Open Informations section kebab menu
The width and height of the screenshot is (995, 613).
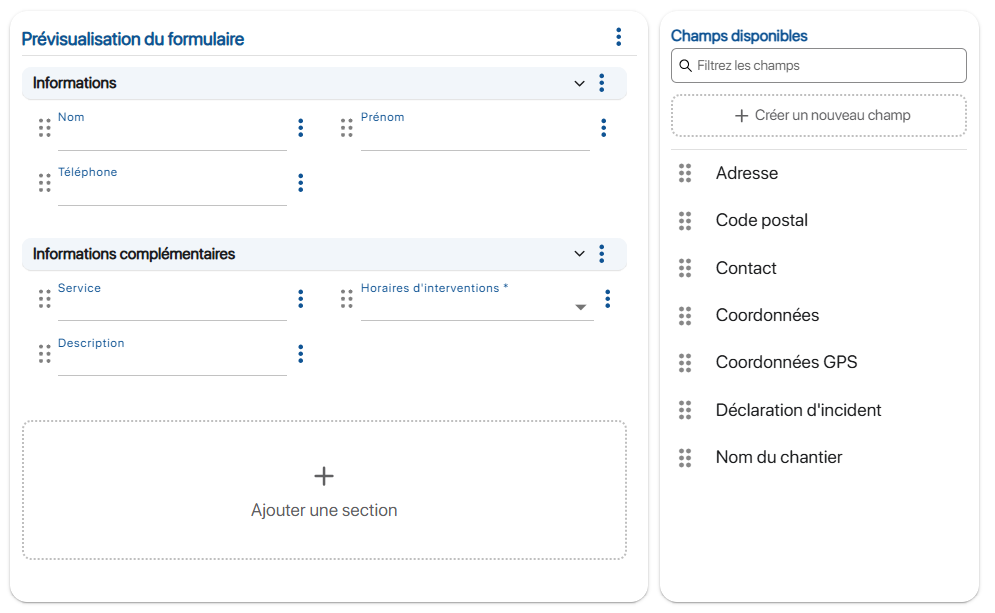(602, 83)
